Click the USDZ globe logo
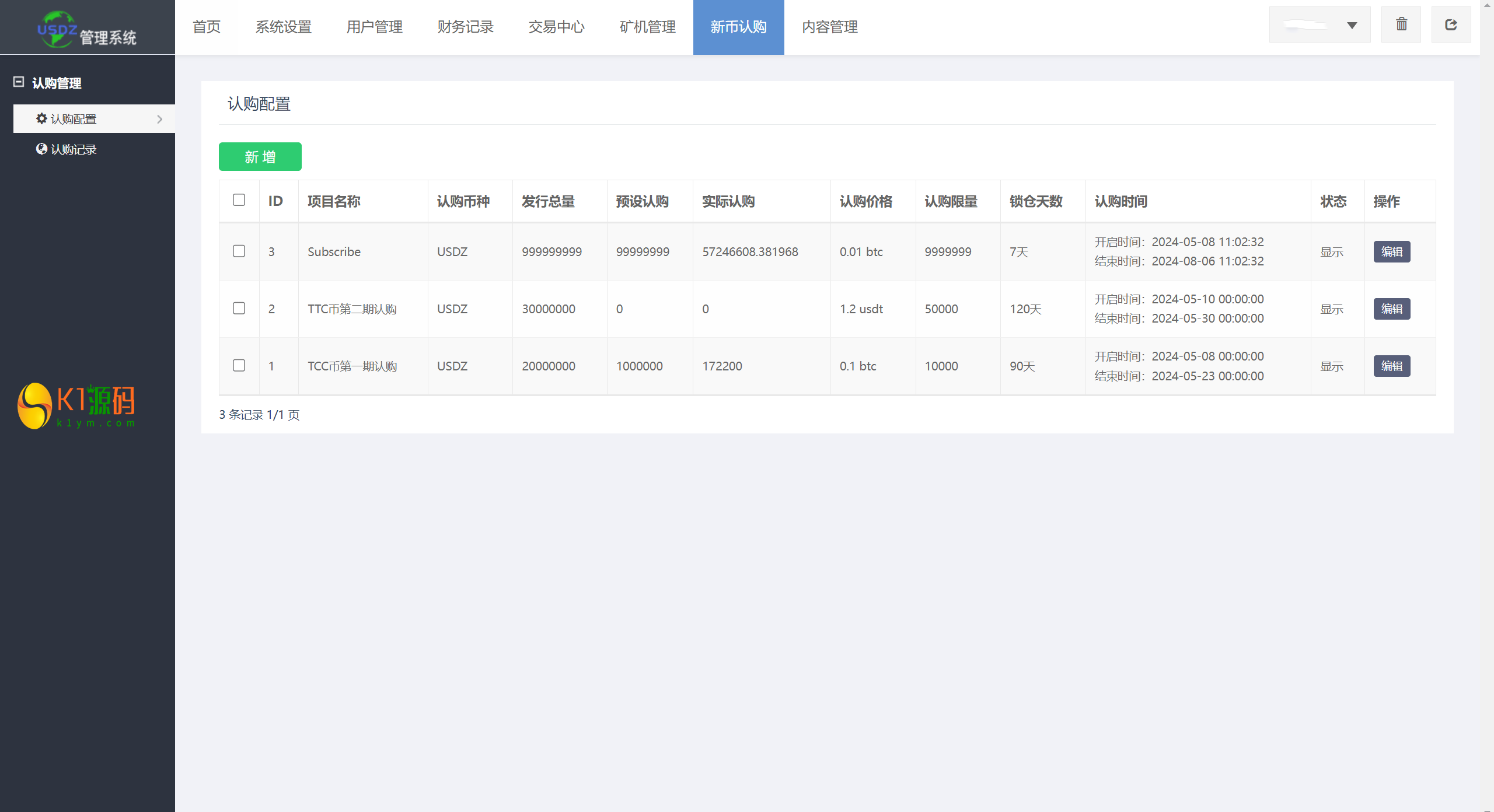This screenshot has height=812, width=1494. [x=57, y=29]
